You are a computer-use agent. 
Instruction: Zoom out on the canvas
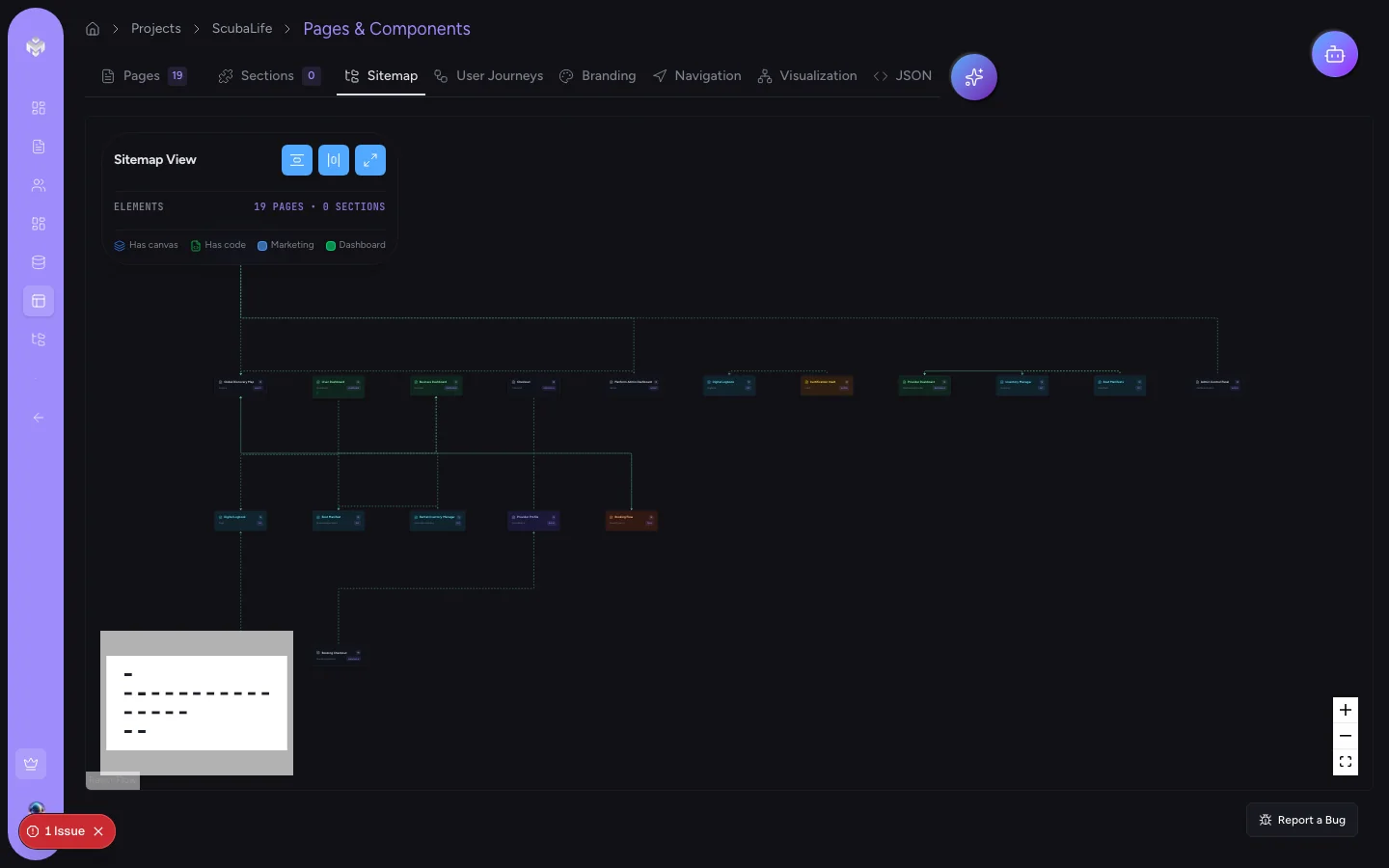click(x=1346, y=736)
